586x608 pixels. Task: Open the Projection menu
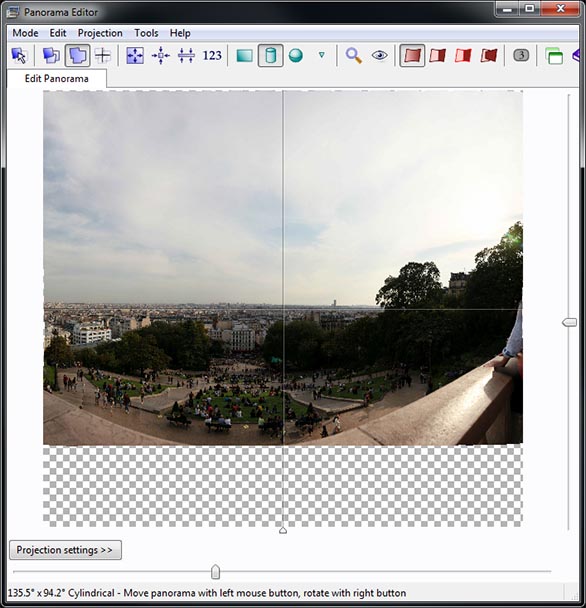click(x=100, y=33)
